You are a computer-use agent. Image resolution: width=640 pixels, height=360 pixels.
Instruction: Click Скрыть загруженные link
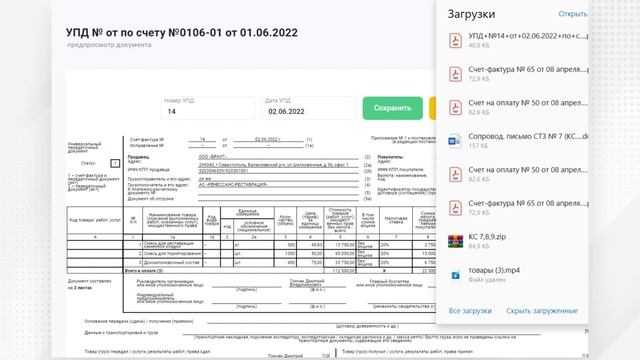pyautogui.click(x=542, y=311)
